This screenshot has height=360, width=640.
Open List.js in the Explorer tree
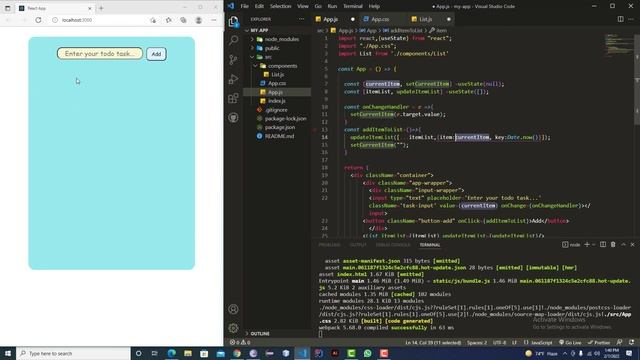[x=278, y=75]
